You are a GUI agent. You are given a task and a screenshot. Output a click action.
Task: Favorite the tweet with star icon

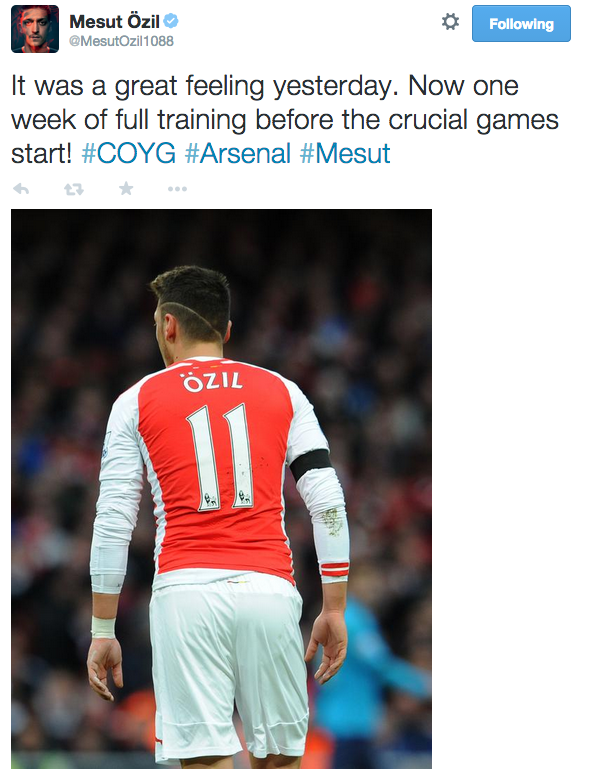(x=126, y=188)
